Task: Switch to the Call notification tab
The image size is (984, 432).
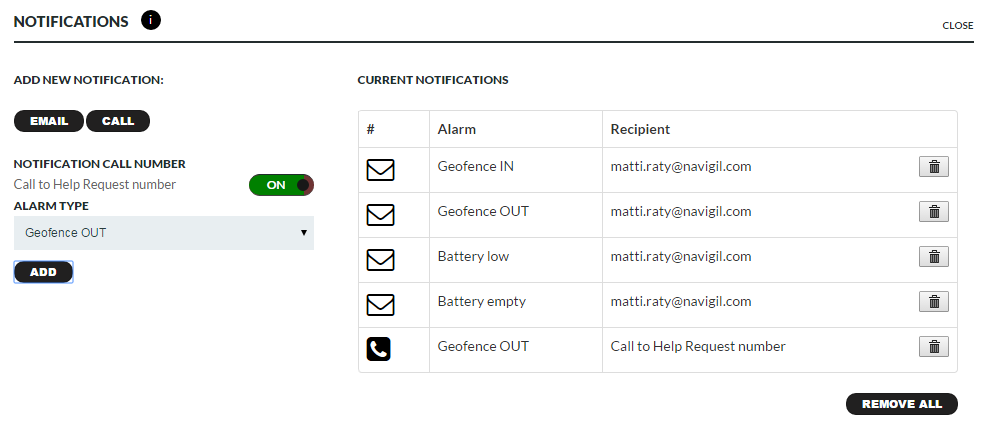Action: tap(118, 121)
